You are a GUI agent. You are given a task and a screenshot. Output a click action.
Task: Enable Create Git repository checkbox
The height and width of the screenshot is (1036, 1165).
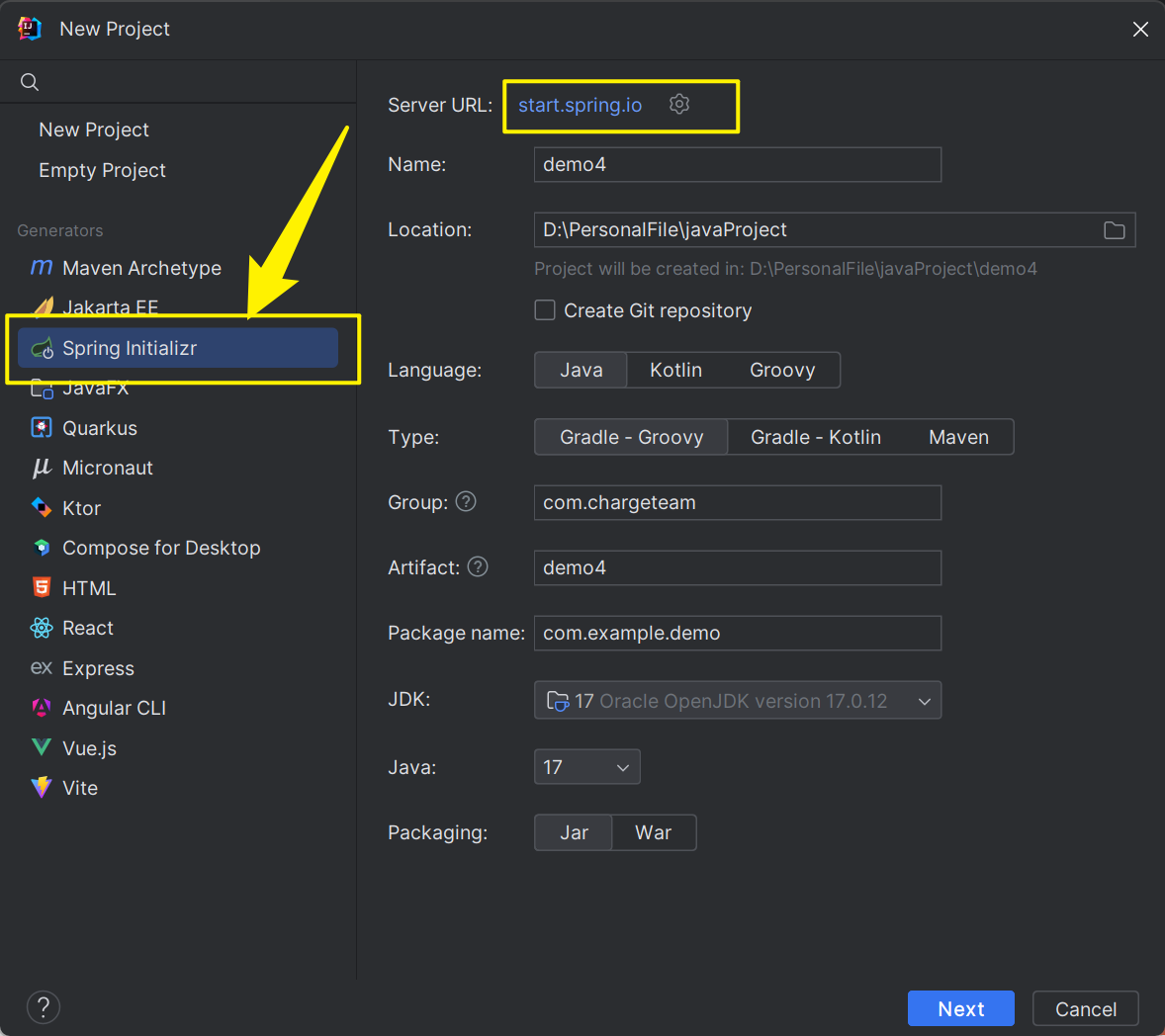point(545,309)
